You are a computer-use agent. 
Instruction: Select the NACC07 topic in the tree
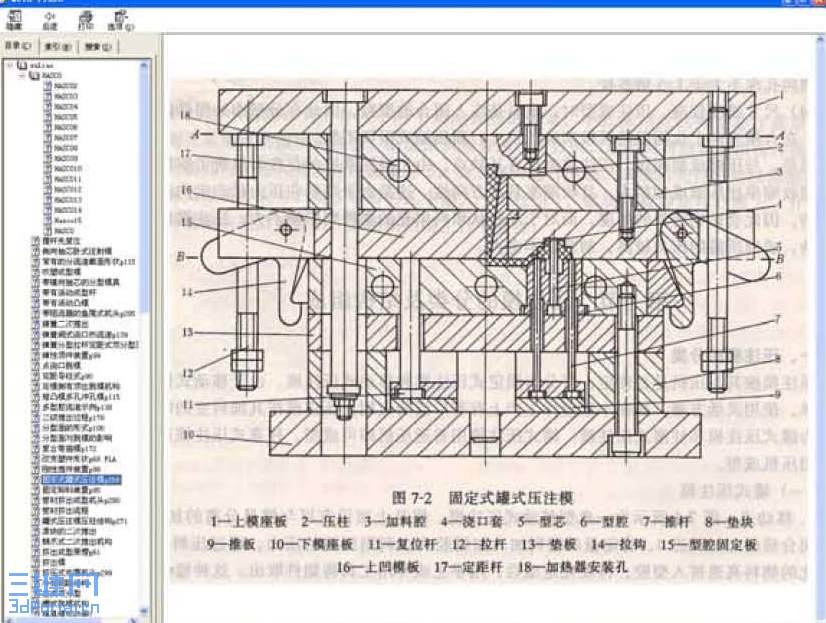[x=66, y=138]
